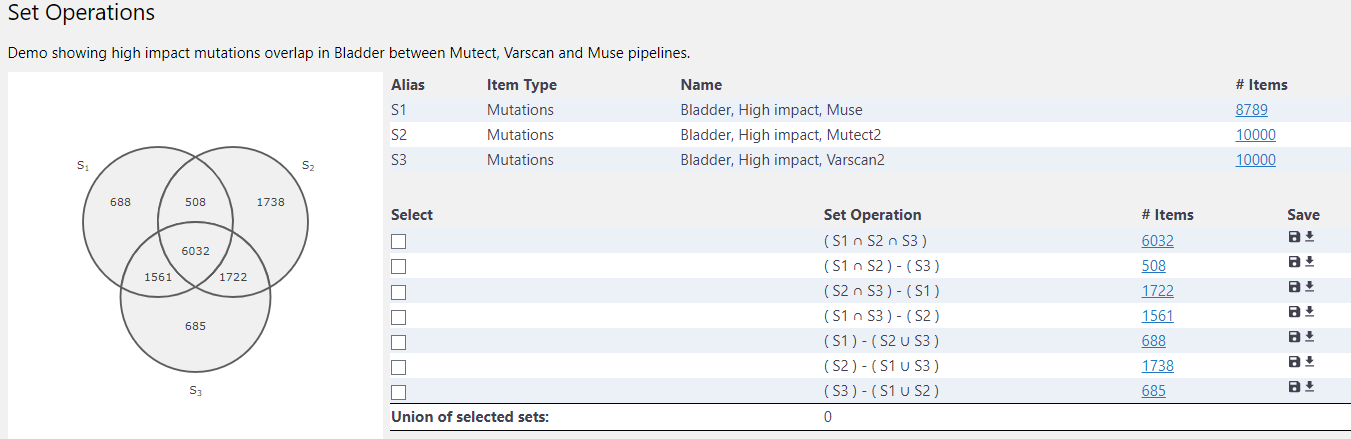Open the 6032 items count link in table

coord(1157,241)
